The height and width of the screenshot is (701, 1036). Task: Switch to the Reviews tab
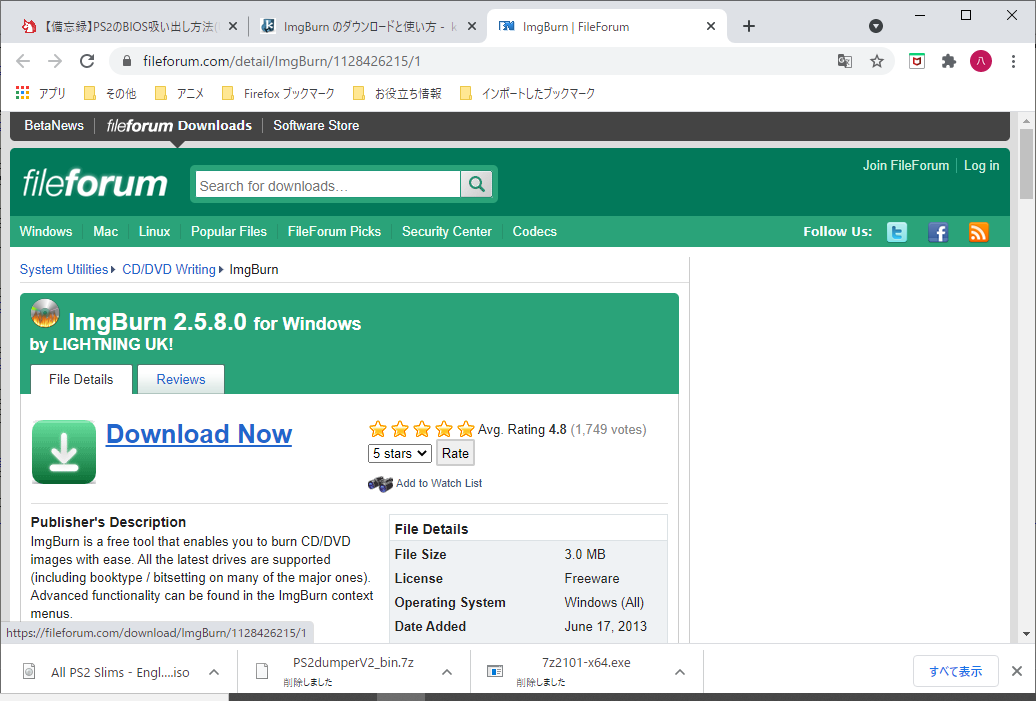(x=180, y=379)
